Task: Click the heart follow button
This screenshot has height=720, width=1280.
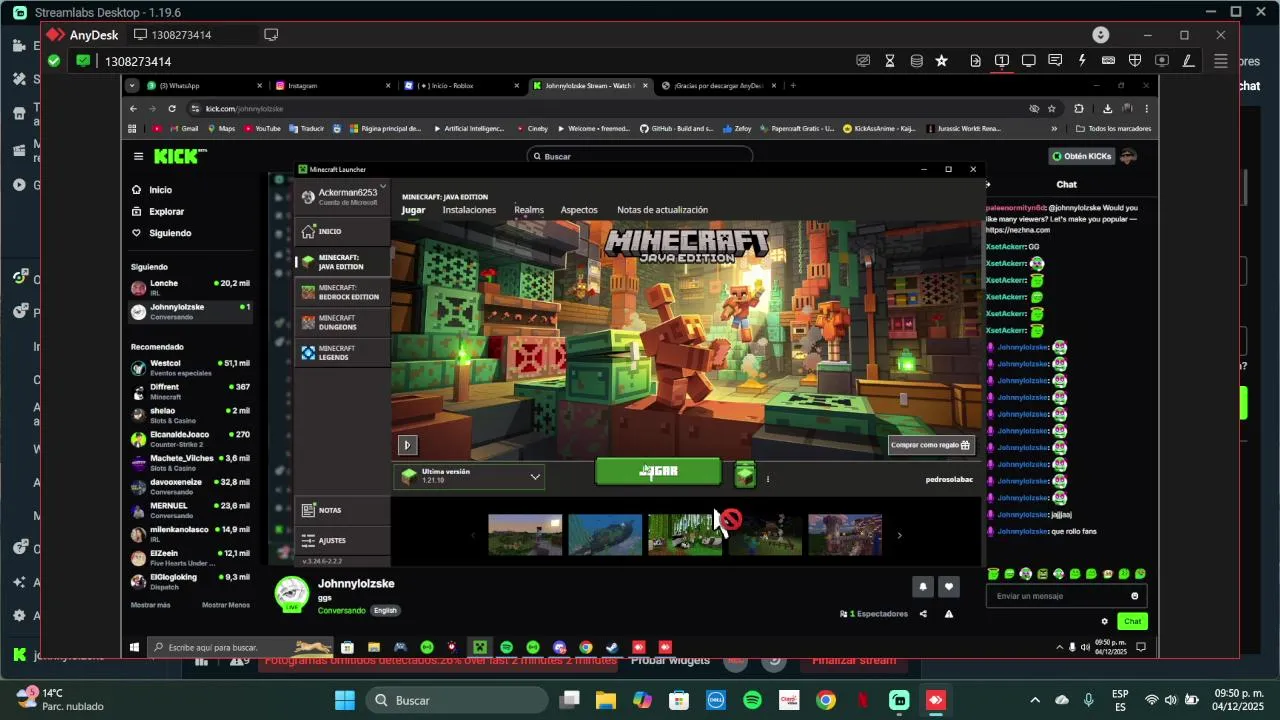Action: pyautogui.click(x=949, y=587)
